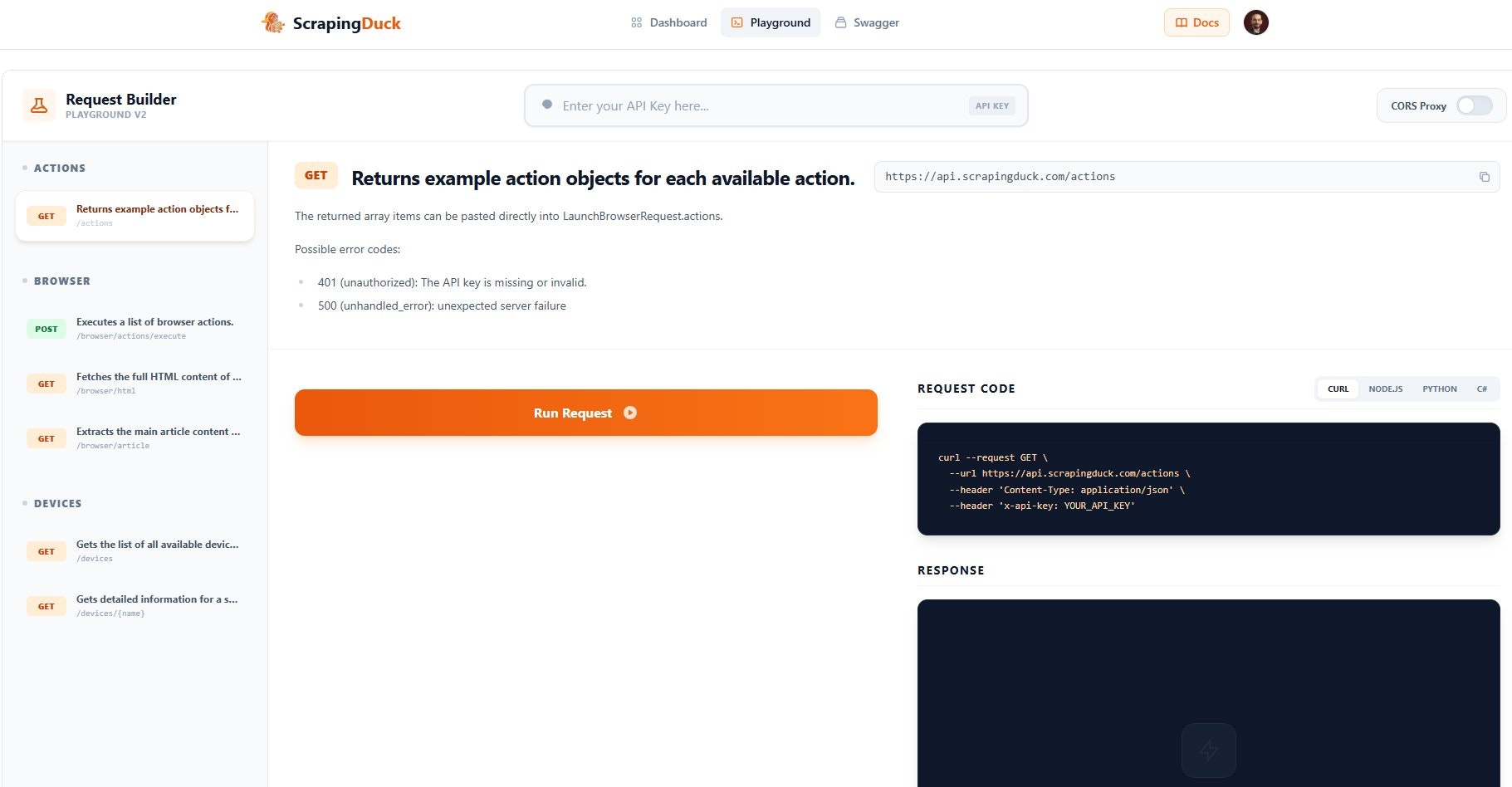Click the GET badge on /devices
This screenshot has width=1512, height=787.
coord(46,551)
